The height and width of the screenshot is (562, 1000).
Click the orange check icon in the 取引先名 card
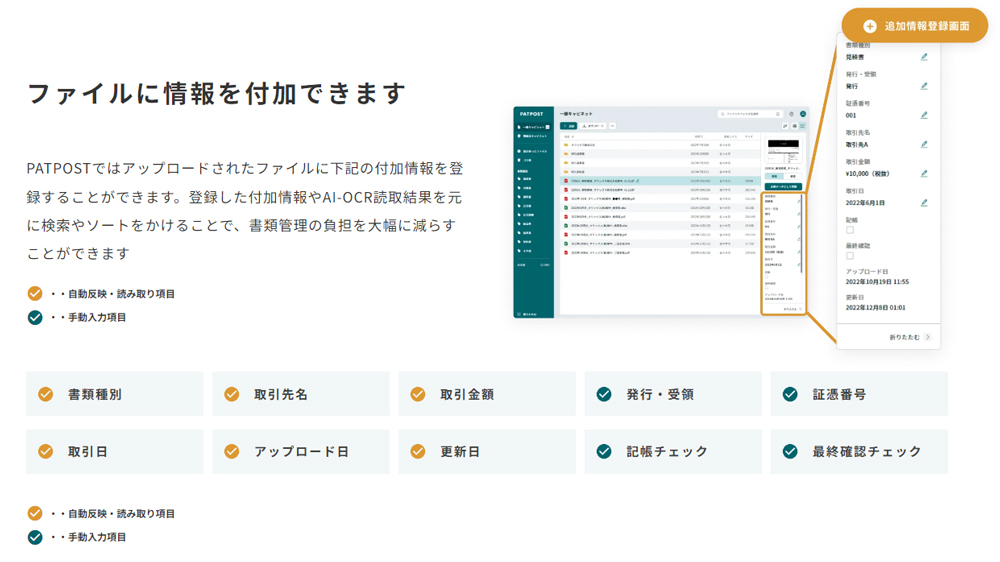coord(232,394)
